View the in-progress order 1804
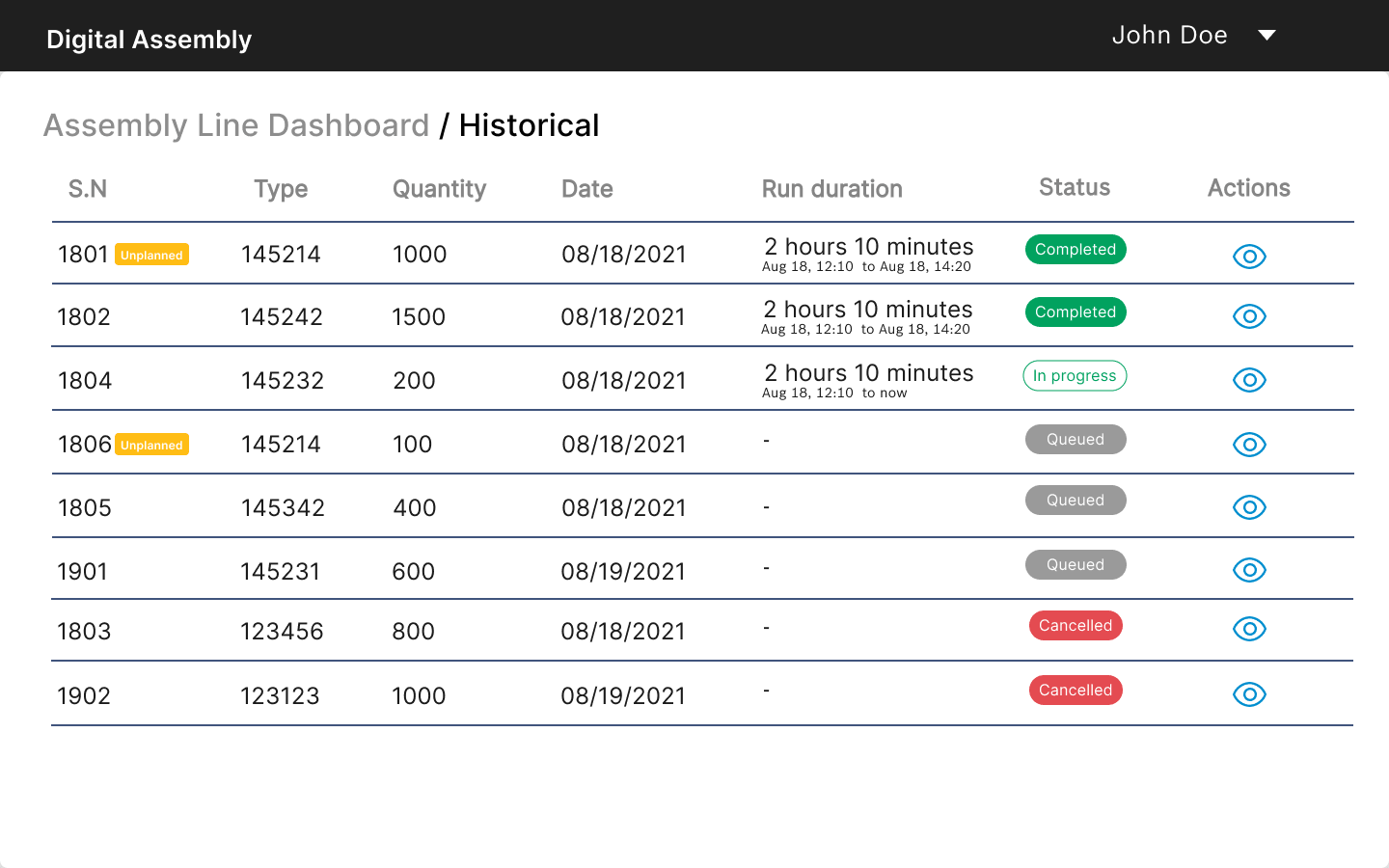 pos(1249,380)
